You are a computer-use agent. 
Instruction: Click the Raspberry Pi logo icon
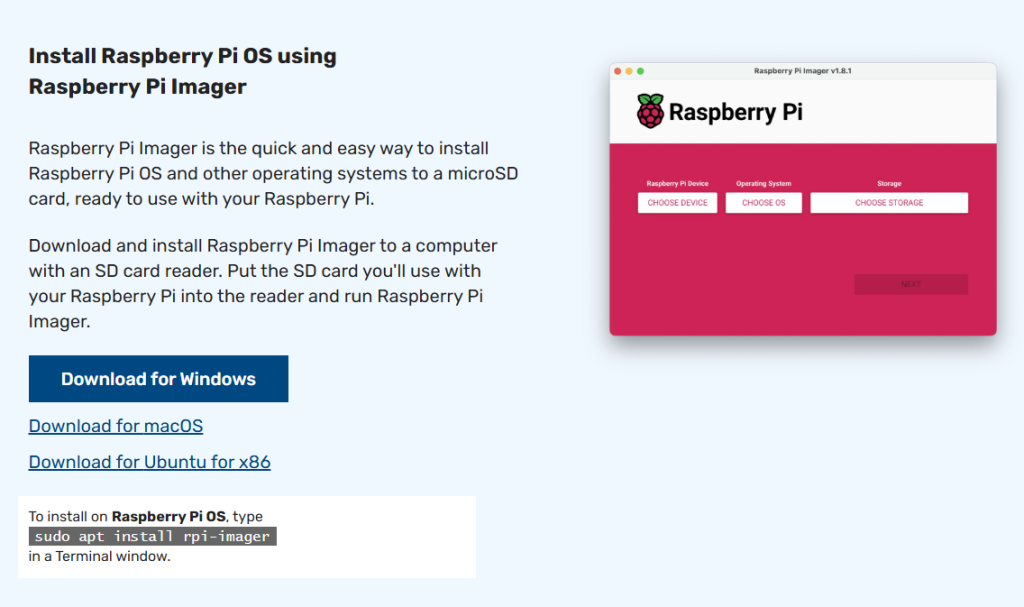(x=650, y=111)
